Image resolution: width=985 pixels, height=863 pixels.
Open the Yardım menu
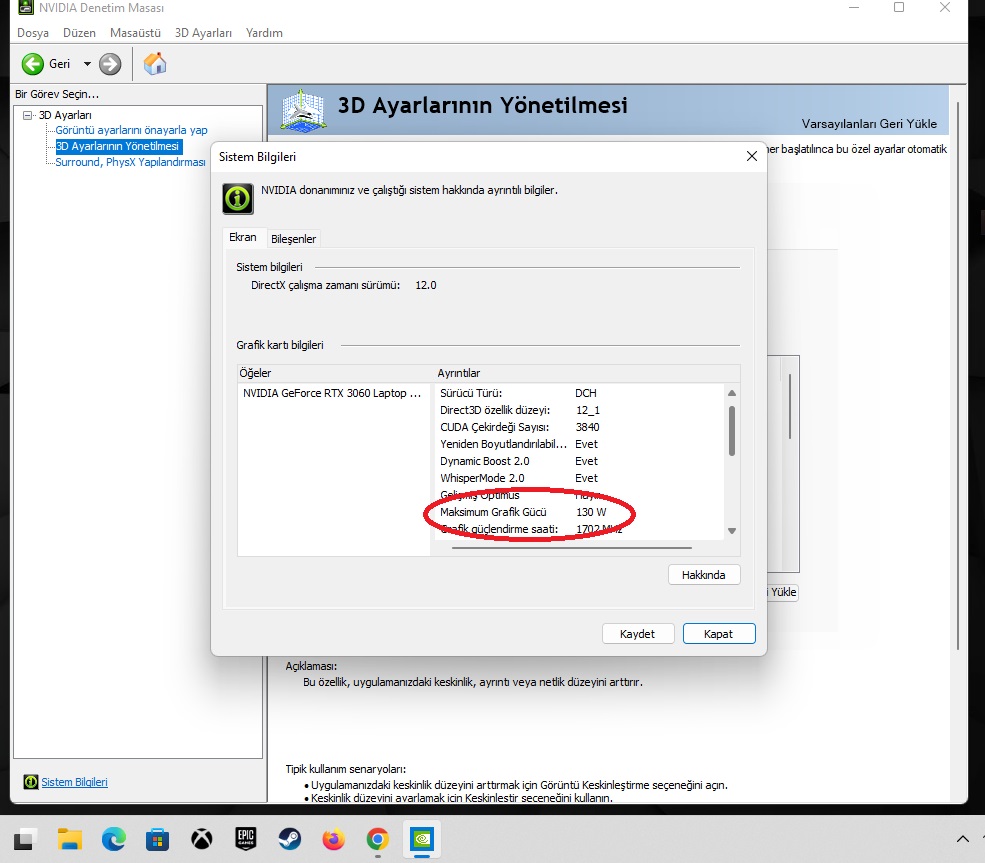click(x=264, y=33)
